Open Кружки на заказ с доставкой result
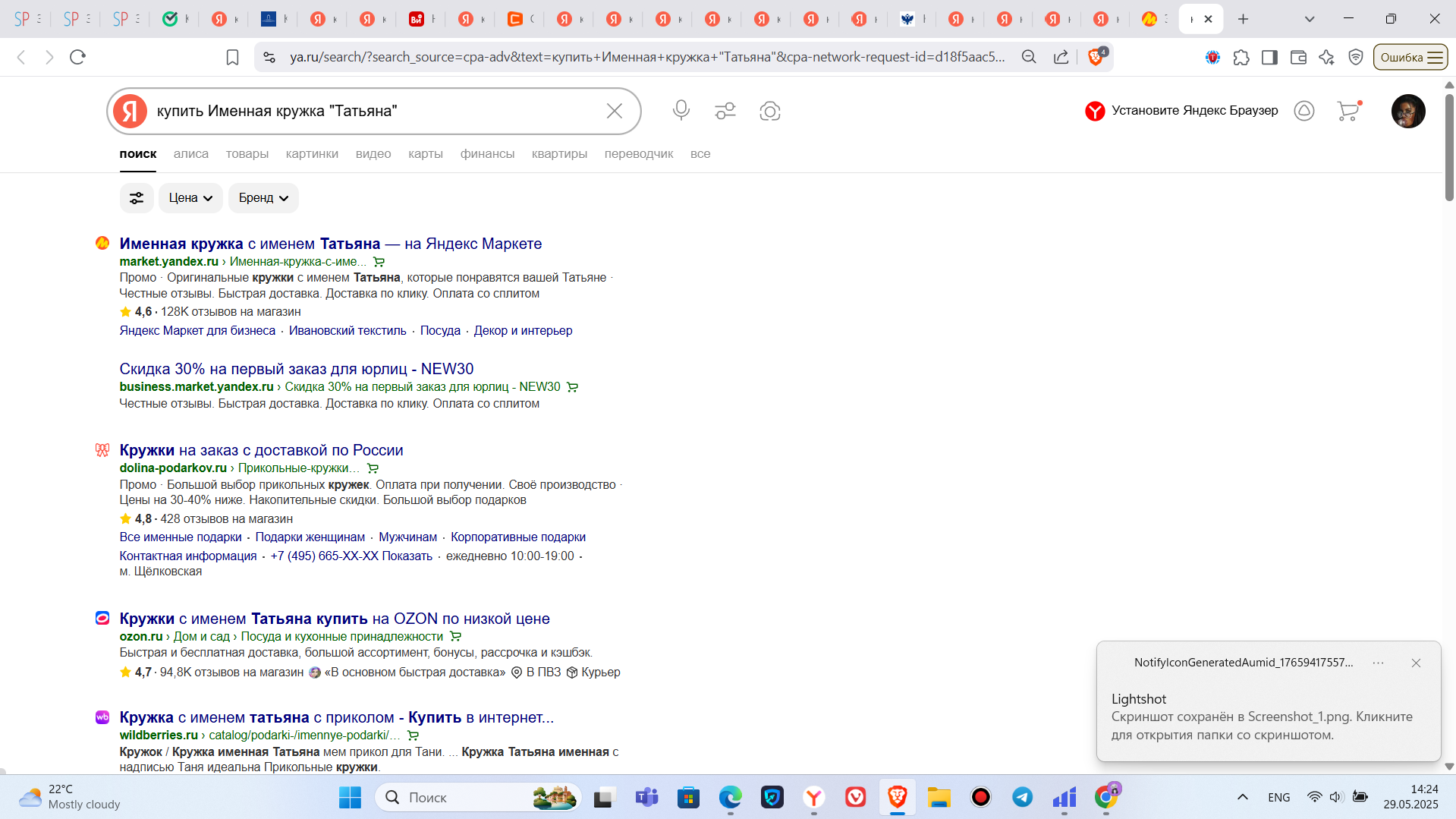1456x819 pixels. click(x=261, y=450)
